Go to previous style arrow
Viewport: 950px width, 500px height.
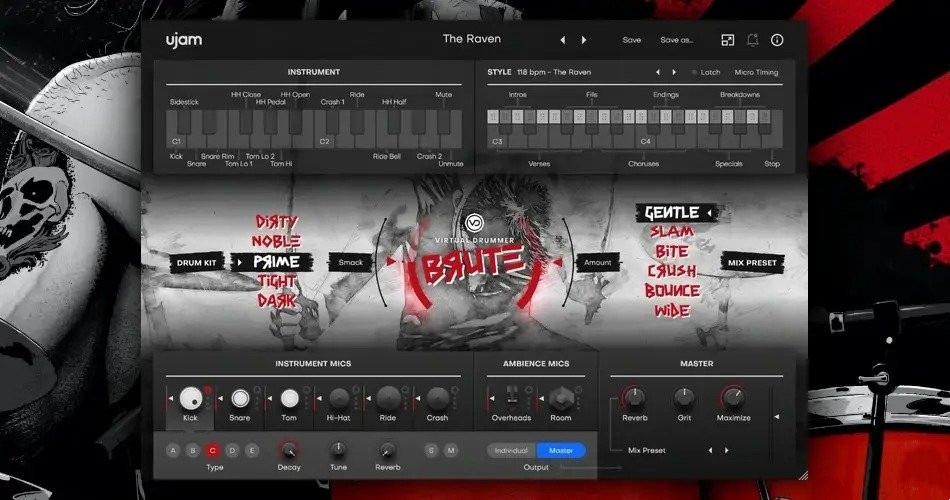pyautogui.click(x=658, y=72)
